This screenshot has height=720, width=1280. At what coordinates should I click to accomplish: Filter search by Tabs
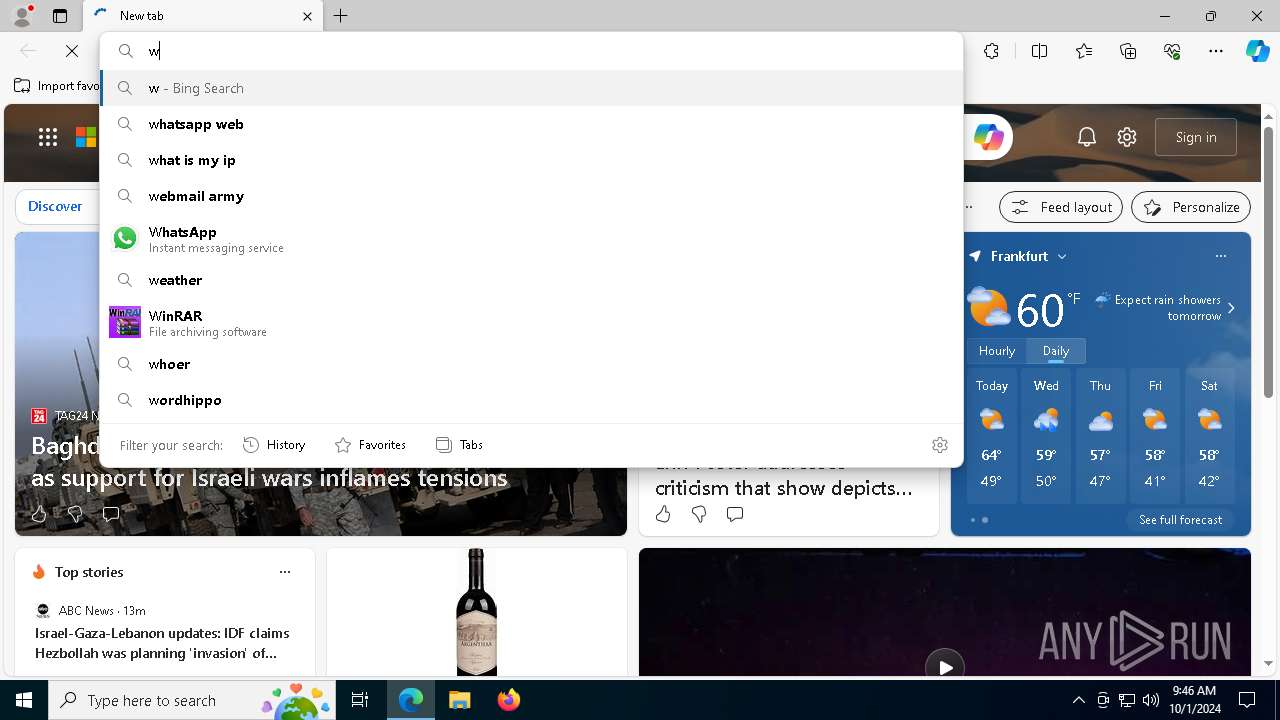pyautogui.click(x=459, y=445)
